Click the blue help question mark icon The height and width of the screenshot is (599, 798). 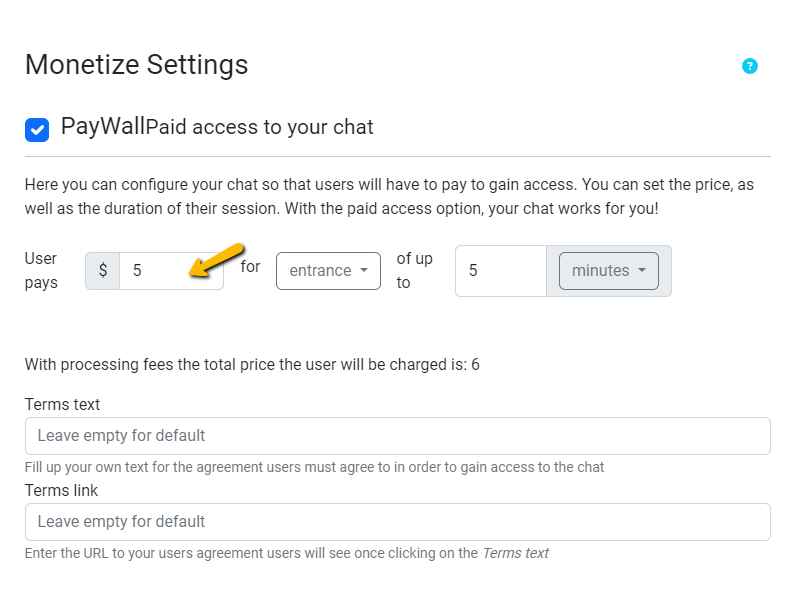pyautogui.click(x=750, y=66)
